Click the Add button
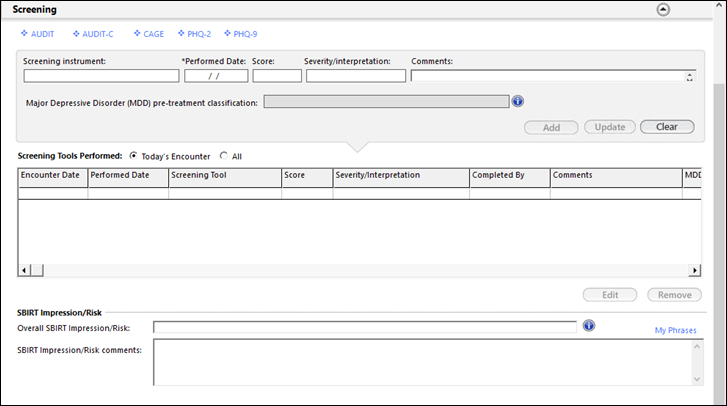The width and height of the screenshot is (727, 406). (551, 127)
